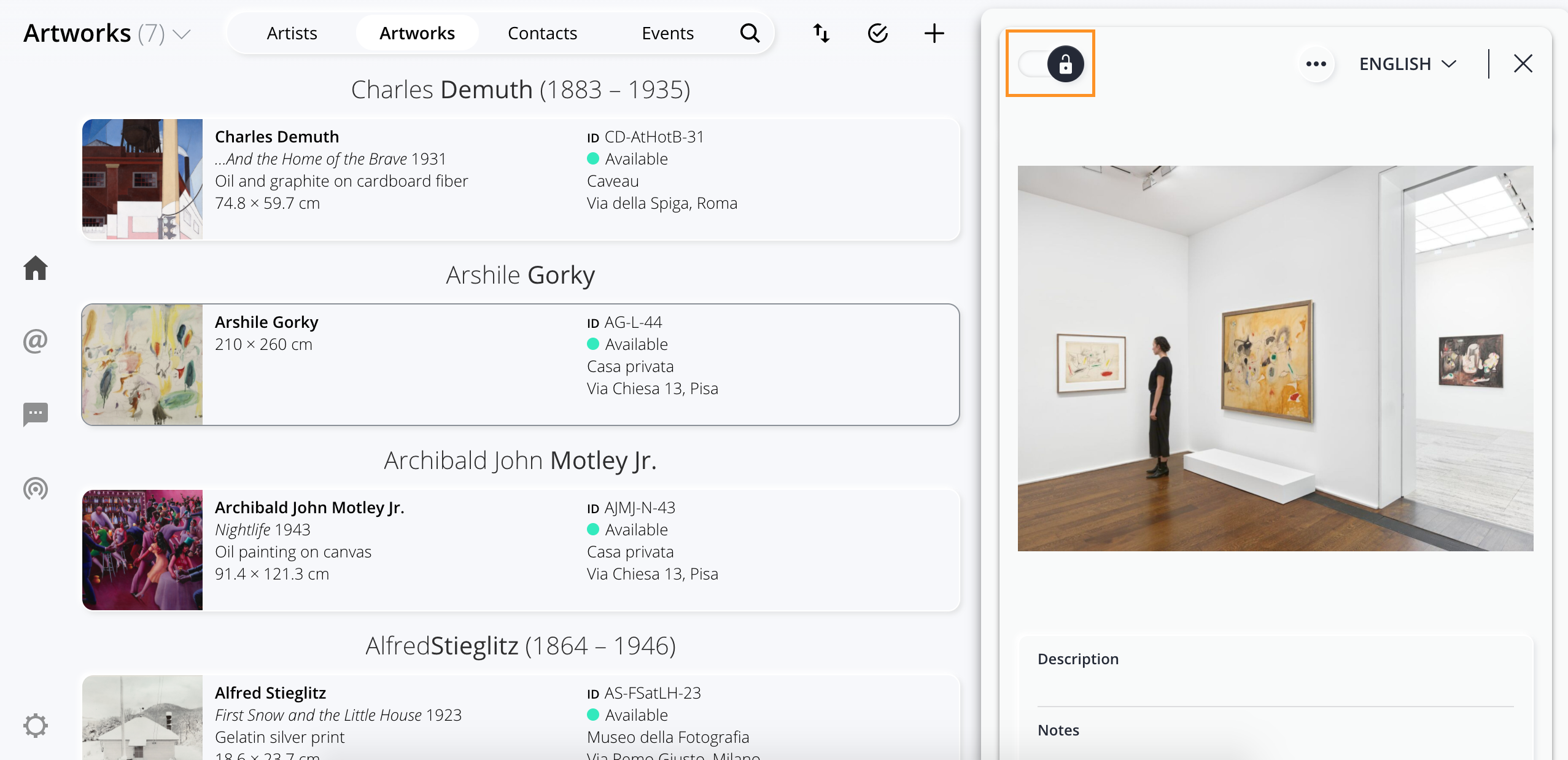Open the chat messages sidebar icon
The image size is (1568, 760).
[x=36, y=414]
